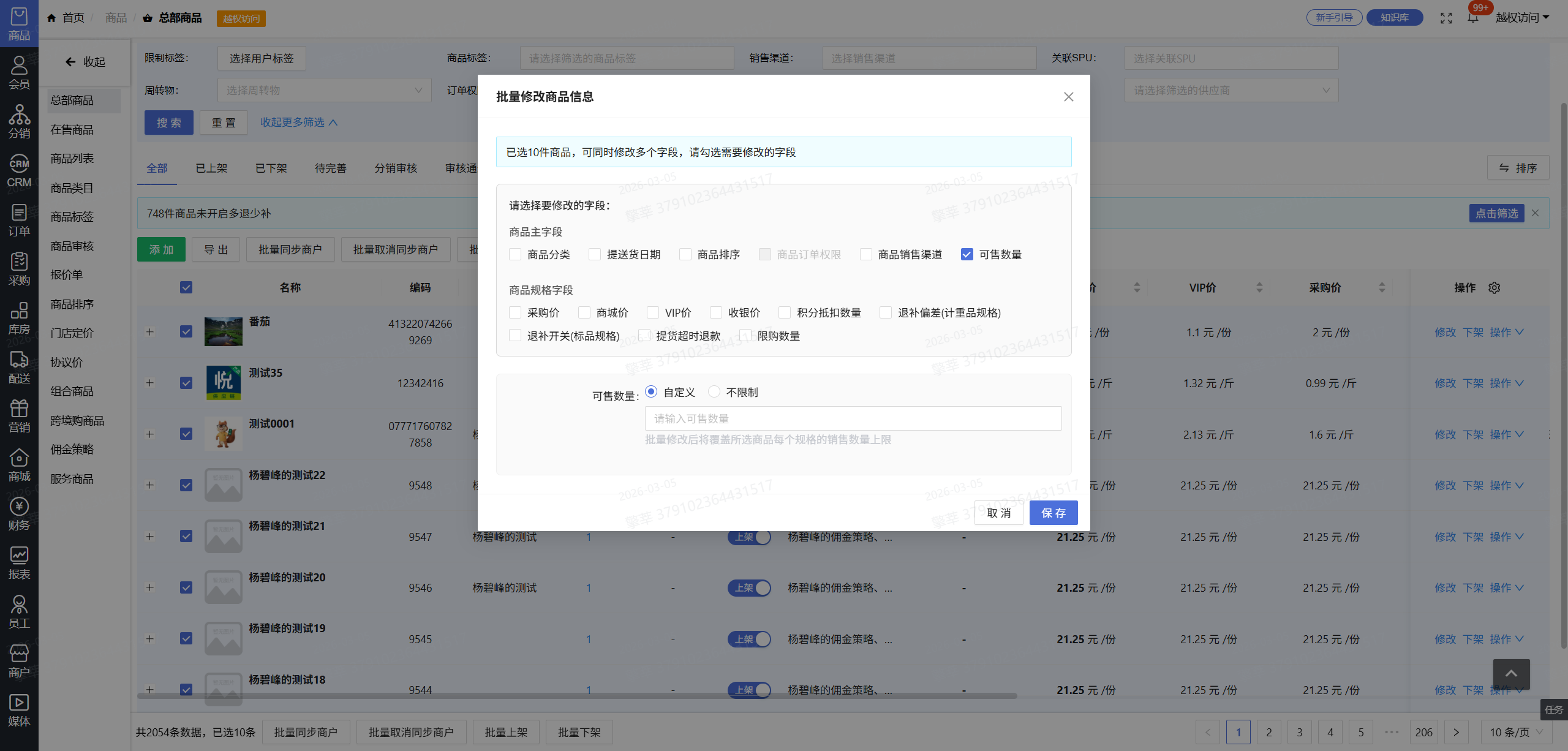Screen dimensions: 1568x751
Task: Click the 保存 button
Action: pyautogui.click(x=1053, y=513)
